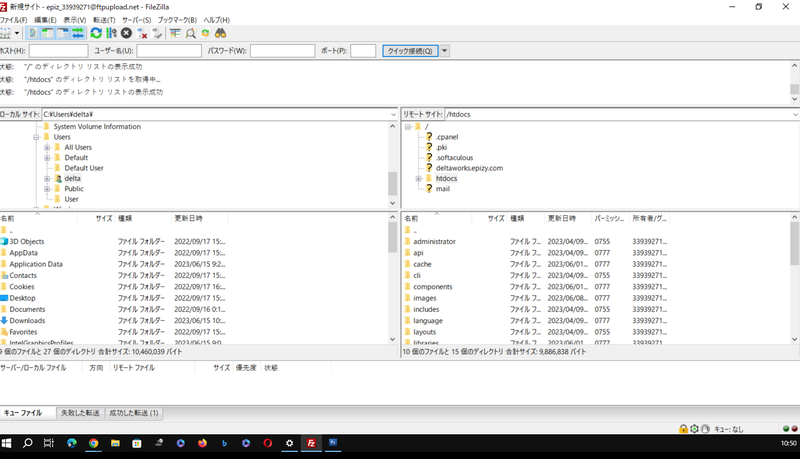Click the lock encryption icon in status bar
Viewport: 800px width, 459px height.
(x=683, y=429)
